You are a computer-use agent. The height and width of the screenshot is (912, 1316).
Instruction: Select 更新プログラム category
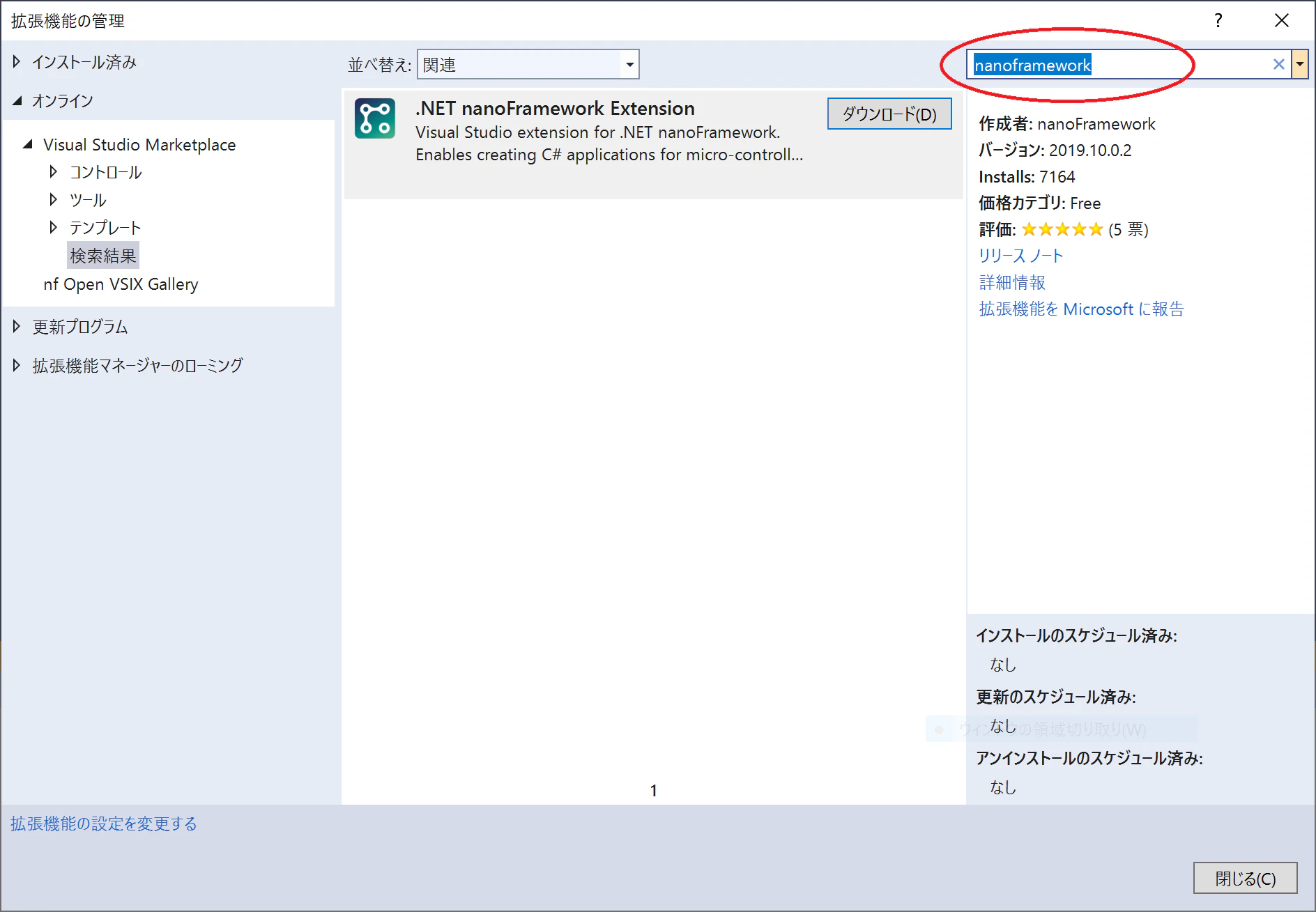pos(80,327)
